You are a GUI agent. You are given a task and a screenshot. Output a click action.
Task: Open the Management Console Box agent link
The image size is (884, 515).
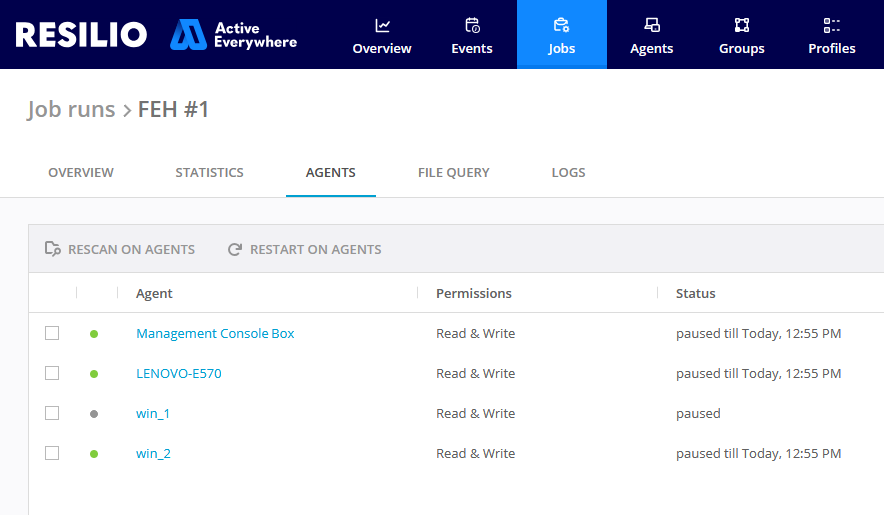pyautogui.click(x=215, y=333)
